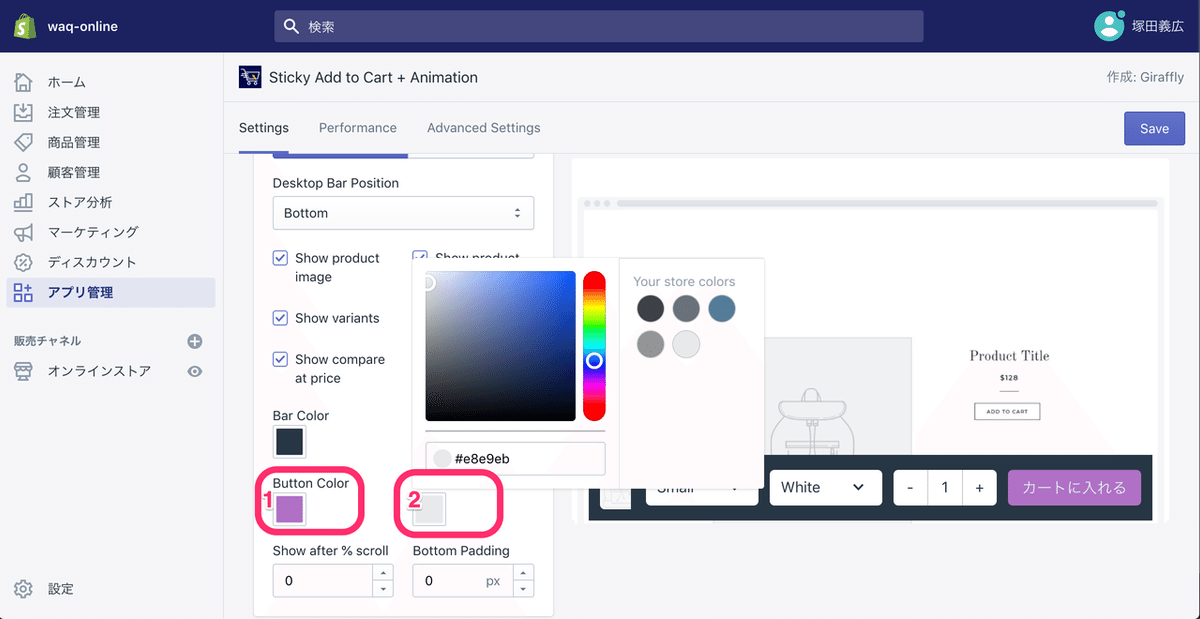Image resolution: width=1200 pixels, height=619 pixels.
Task: Click the product thumbnail in sticky bar
Action: (616, 496)
